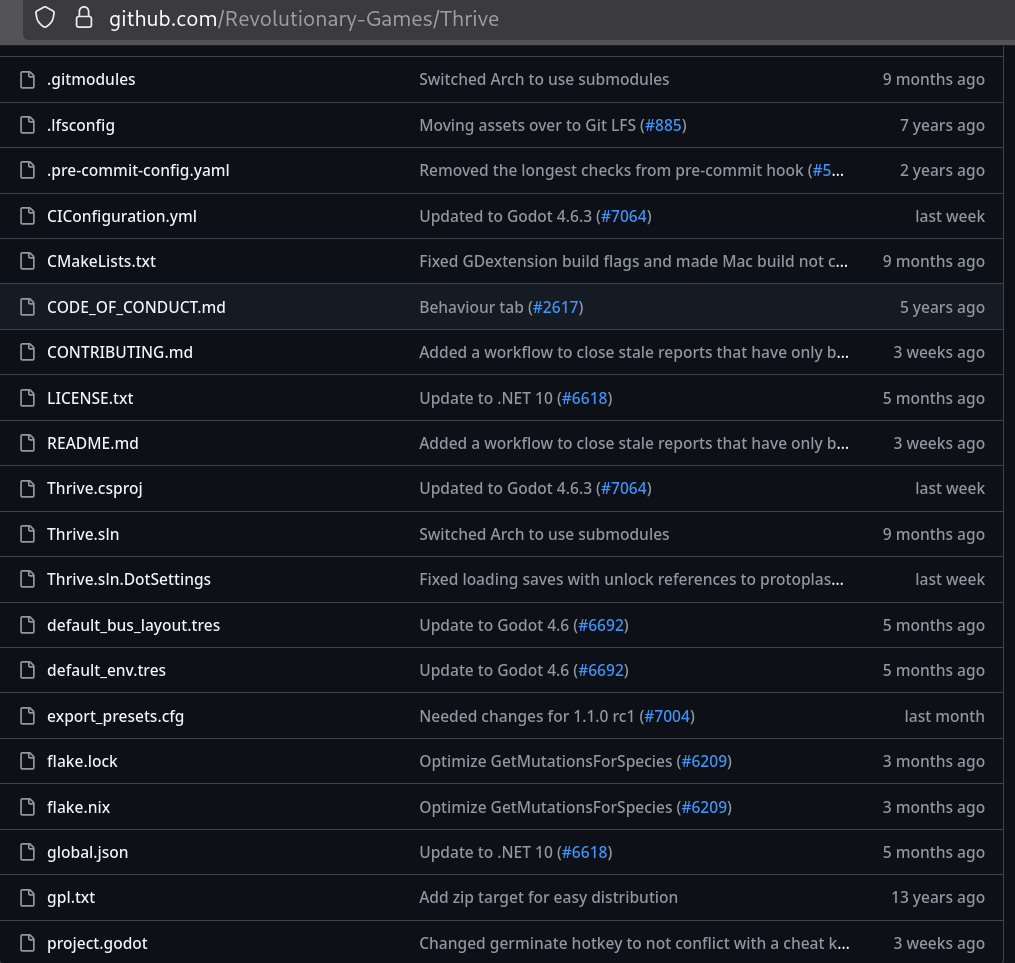The image size is (1015, 963).
Task: Click file icon next to Thrive.sln.DotSettings
Action: tap(27, 579)
